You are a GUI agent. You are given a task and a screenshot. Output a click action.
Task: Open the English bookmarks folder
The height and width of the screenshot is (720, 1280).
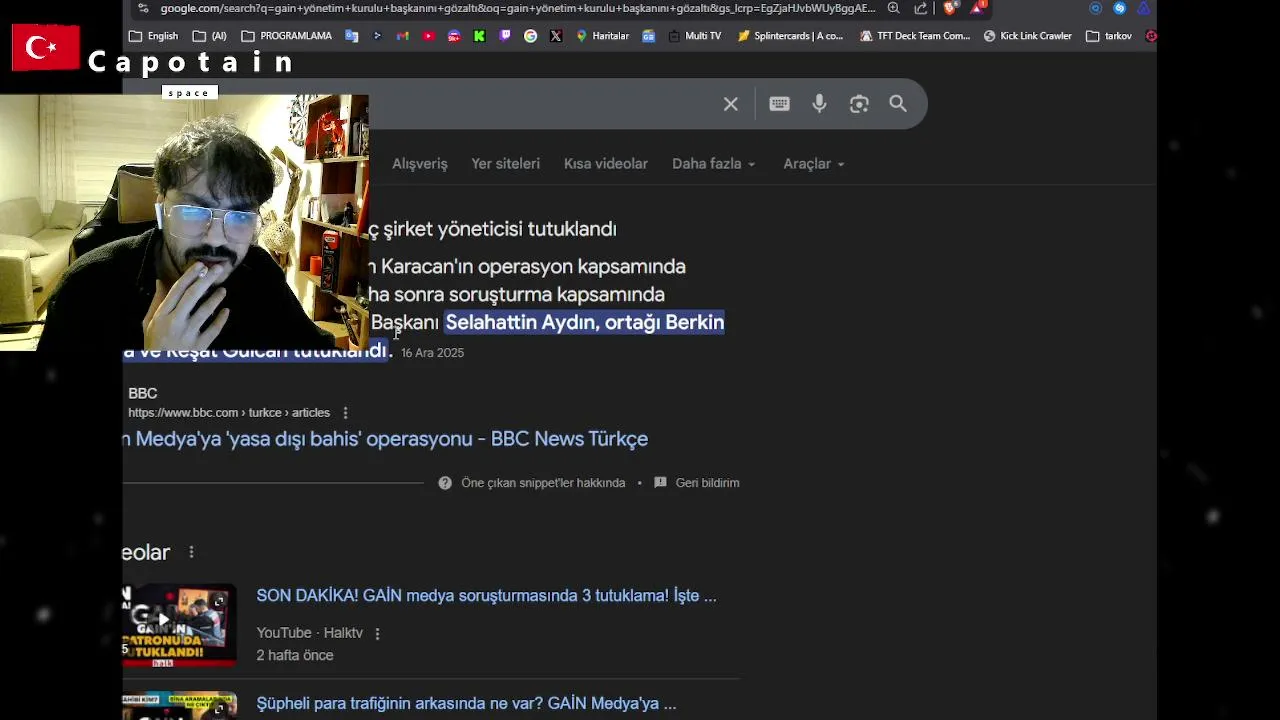pyautogui.click(x=154, y=36)
